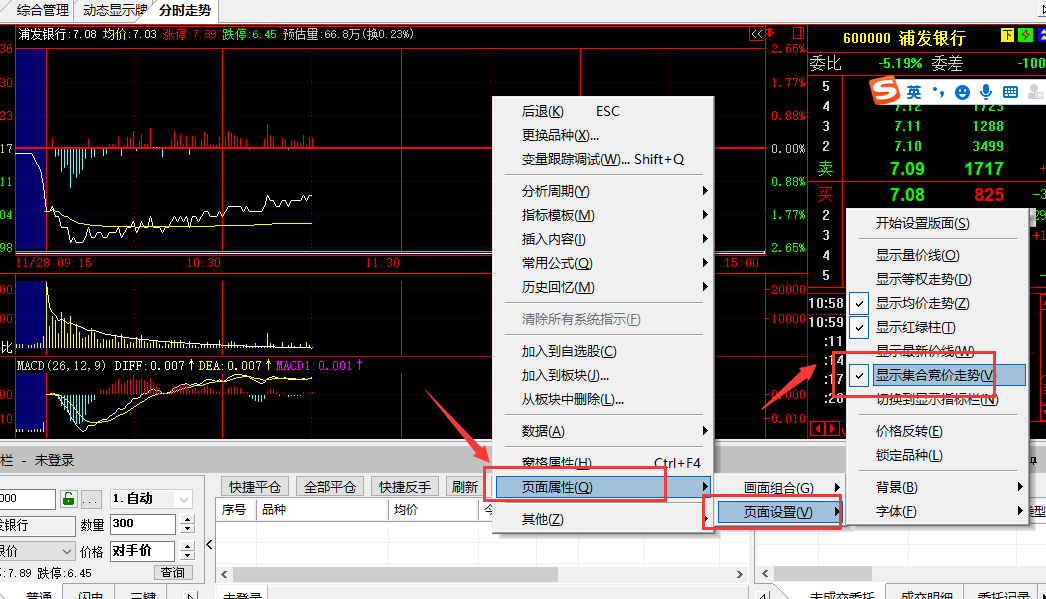Click the ... browse button by padlock
The image size is (1046, 599).
click(91, 499)
